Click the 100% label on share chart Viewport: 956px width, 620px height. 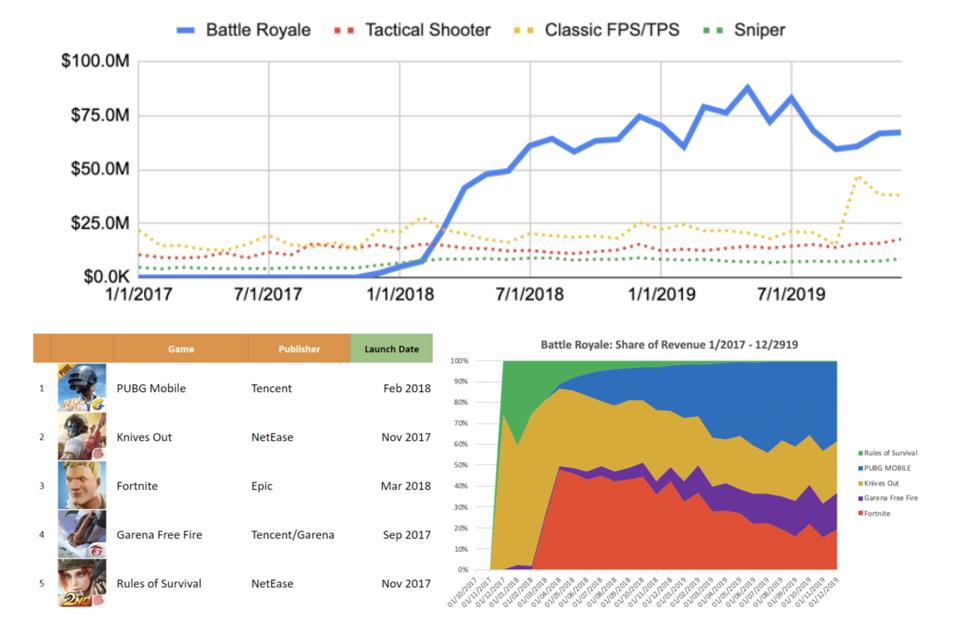(x=459, y=361)
